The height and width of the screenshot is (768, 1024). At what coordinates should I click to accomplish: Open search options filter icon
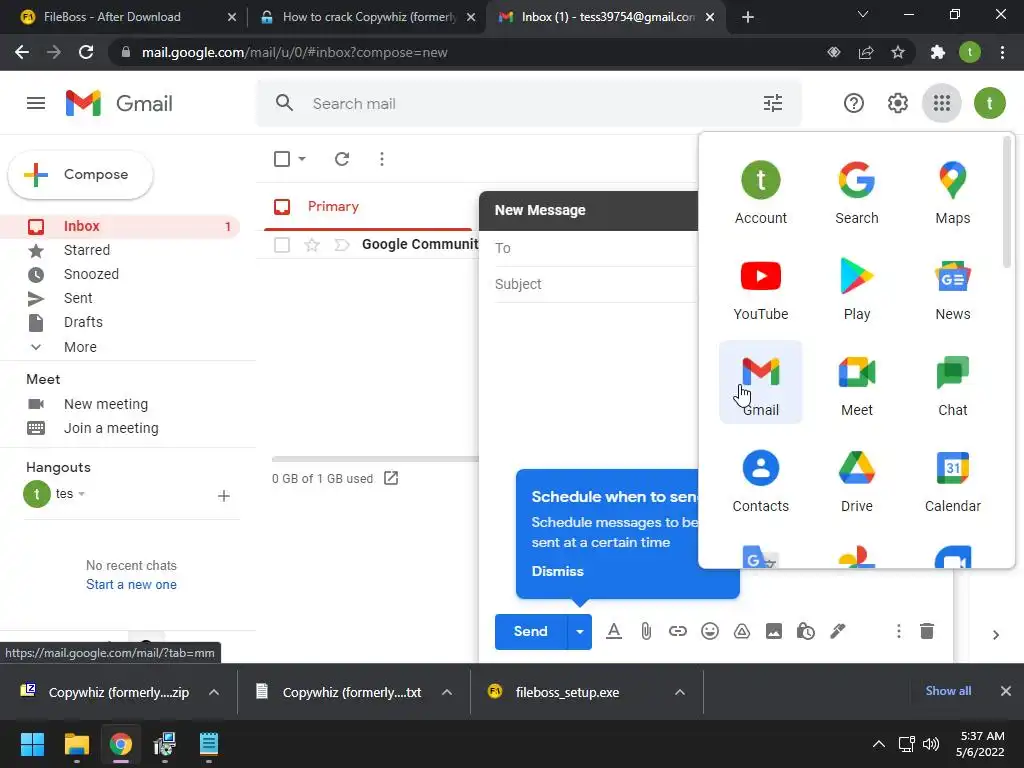click(773, 103)
